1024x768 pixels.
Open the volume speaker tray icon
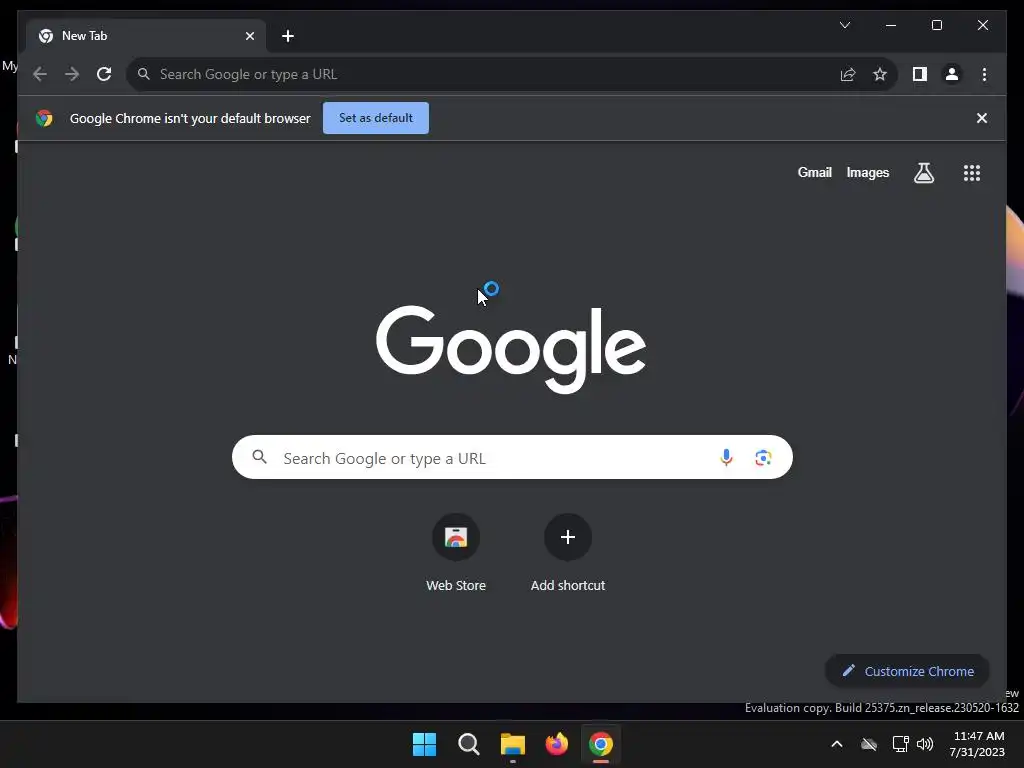[x=925, y=744]
